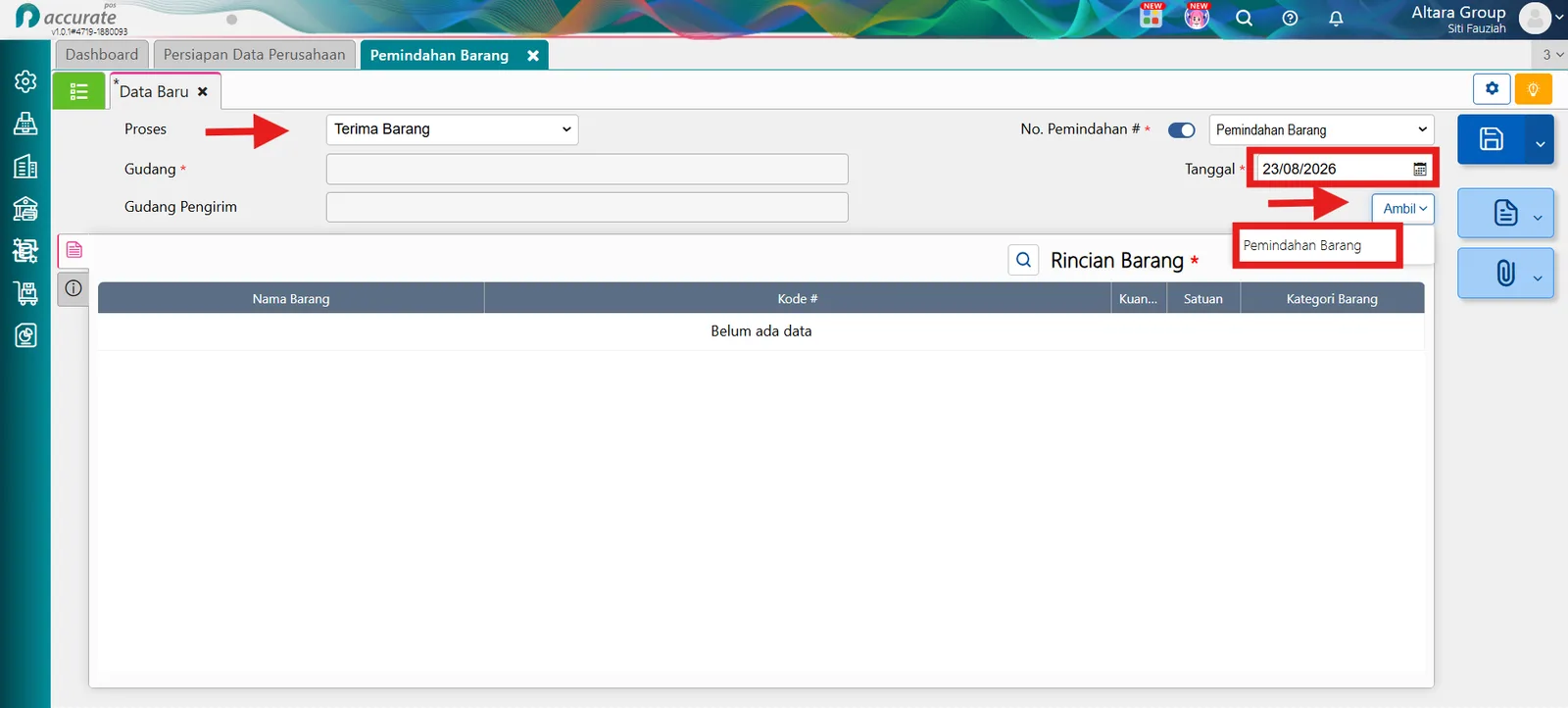Click the search icon beside Rincian Barang

click(x=1023, y=260)
